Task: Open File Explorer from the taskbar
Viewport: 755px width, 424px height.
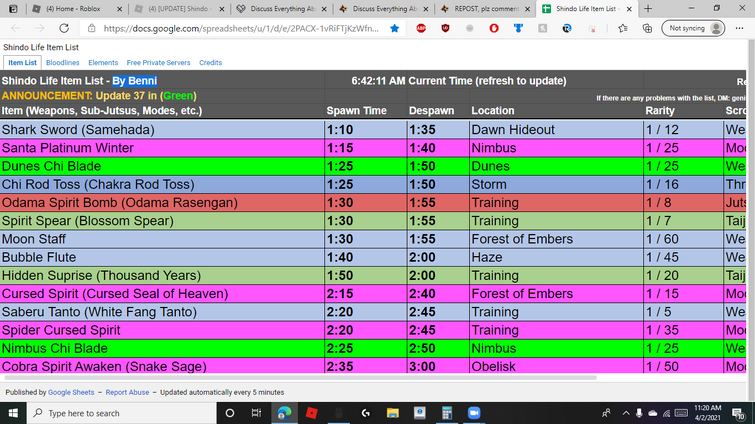Action: 392,413
